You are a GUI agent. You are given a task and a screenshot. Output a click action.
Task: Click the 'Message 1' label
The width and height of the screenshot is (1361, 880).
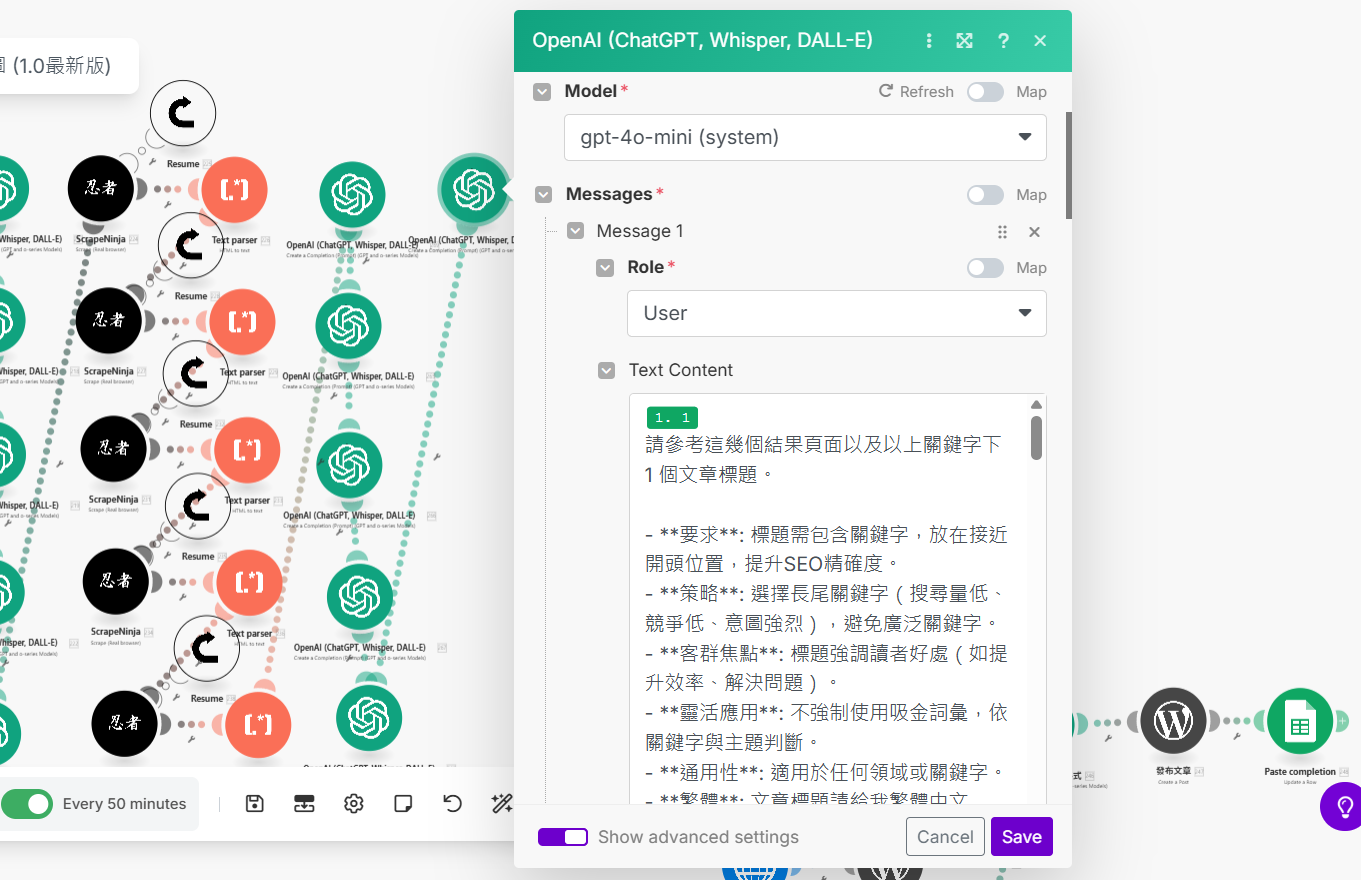[x=640, y=231]
